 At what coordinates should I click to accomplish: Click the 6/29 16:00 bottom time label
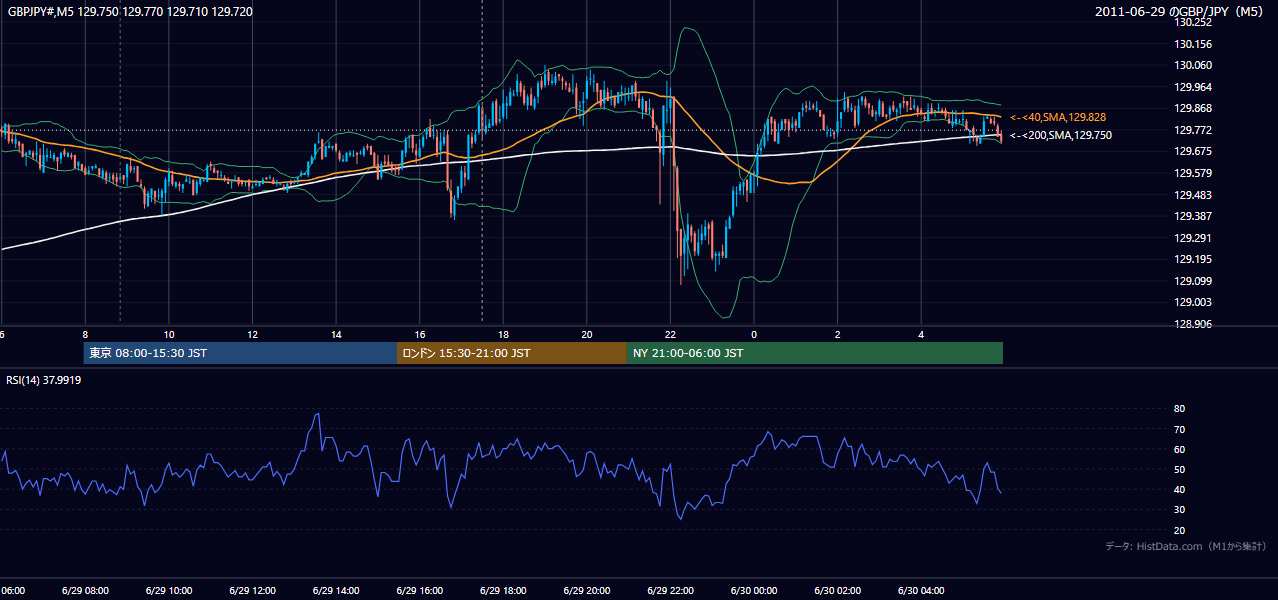(418, 591)
